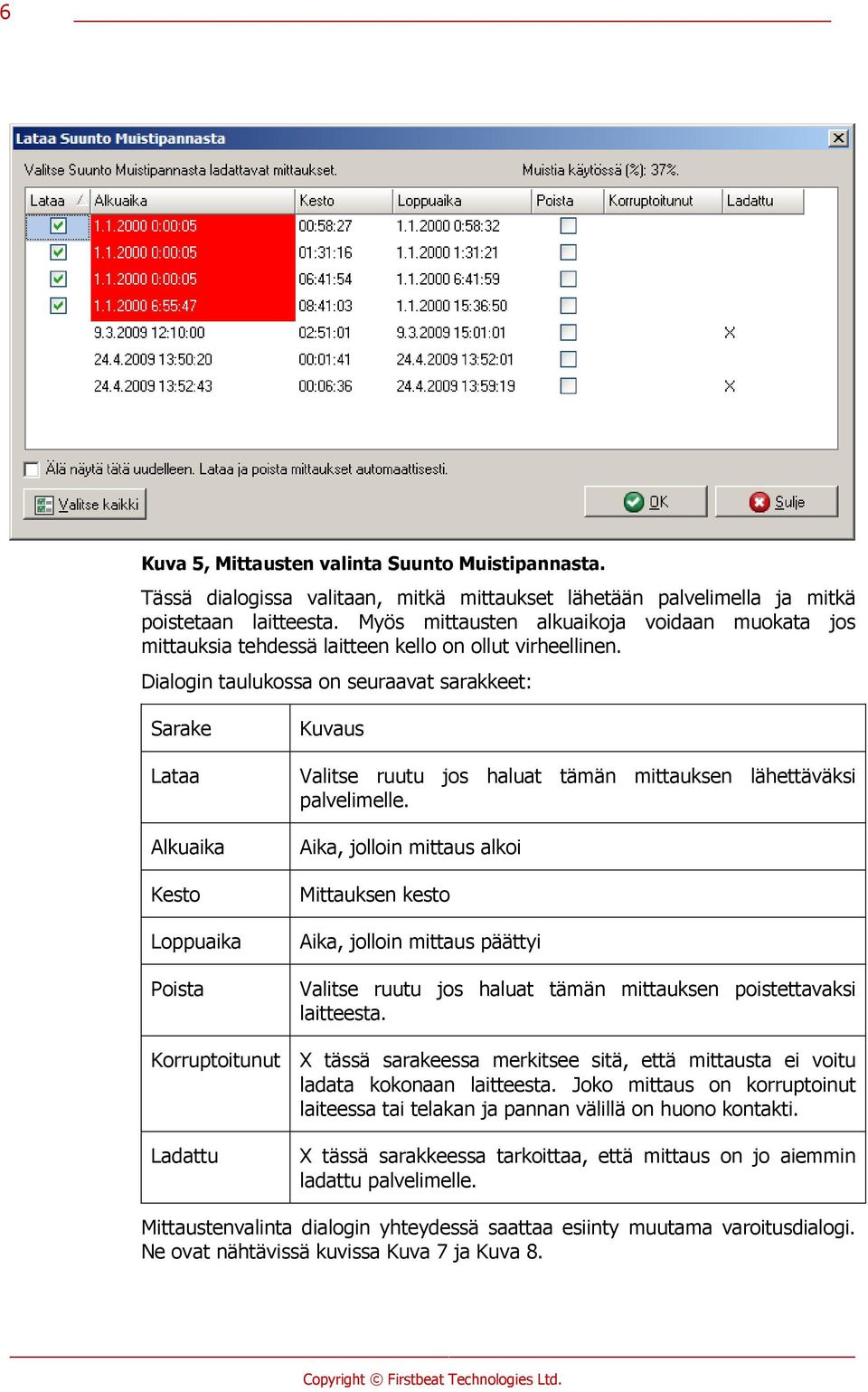
Task: Select duration cell 00:06:36
Action: point(325,386)
